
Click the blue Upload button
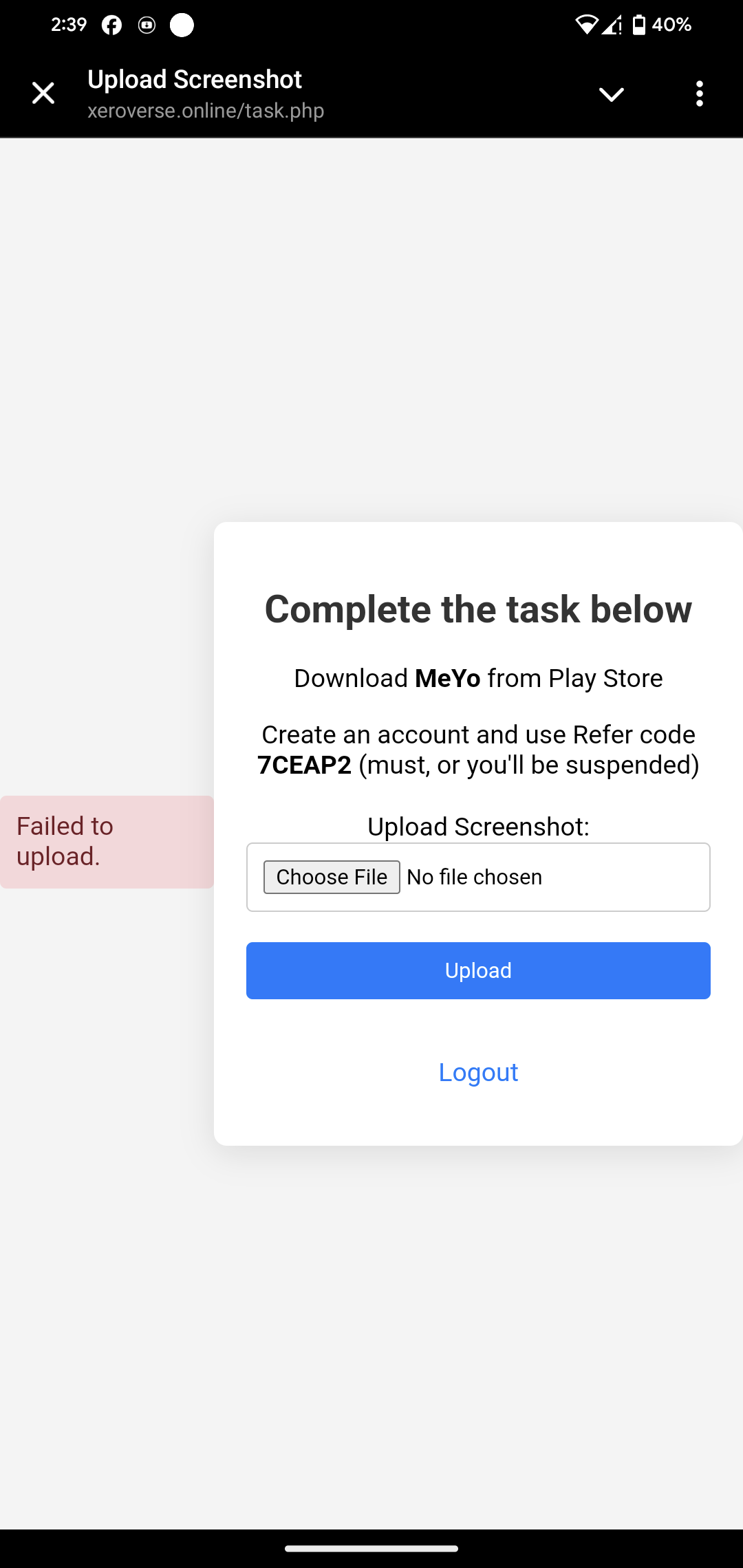478,970
